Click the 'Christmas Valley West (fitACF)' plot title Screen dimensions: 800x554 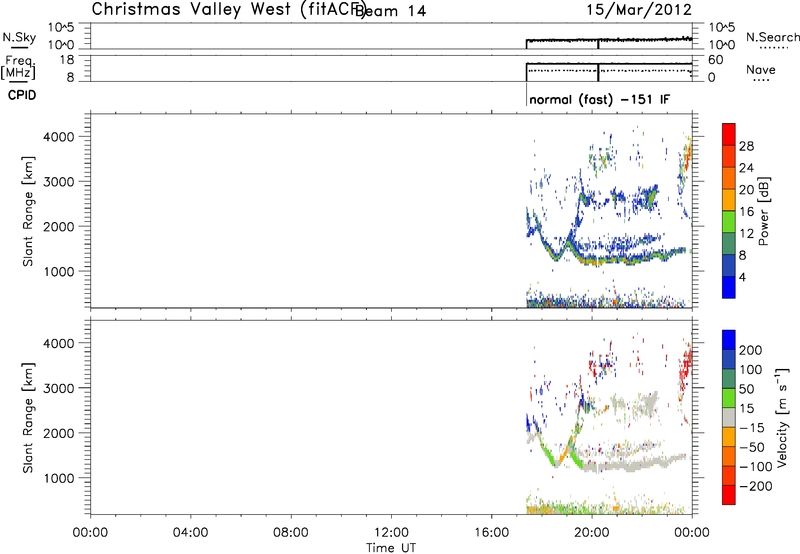coord(228,10)
